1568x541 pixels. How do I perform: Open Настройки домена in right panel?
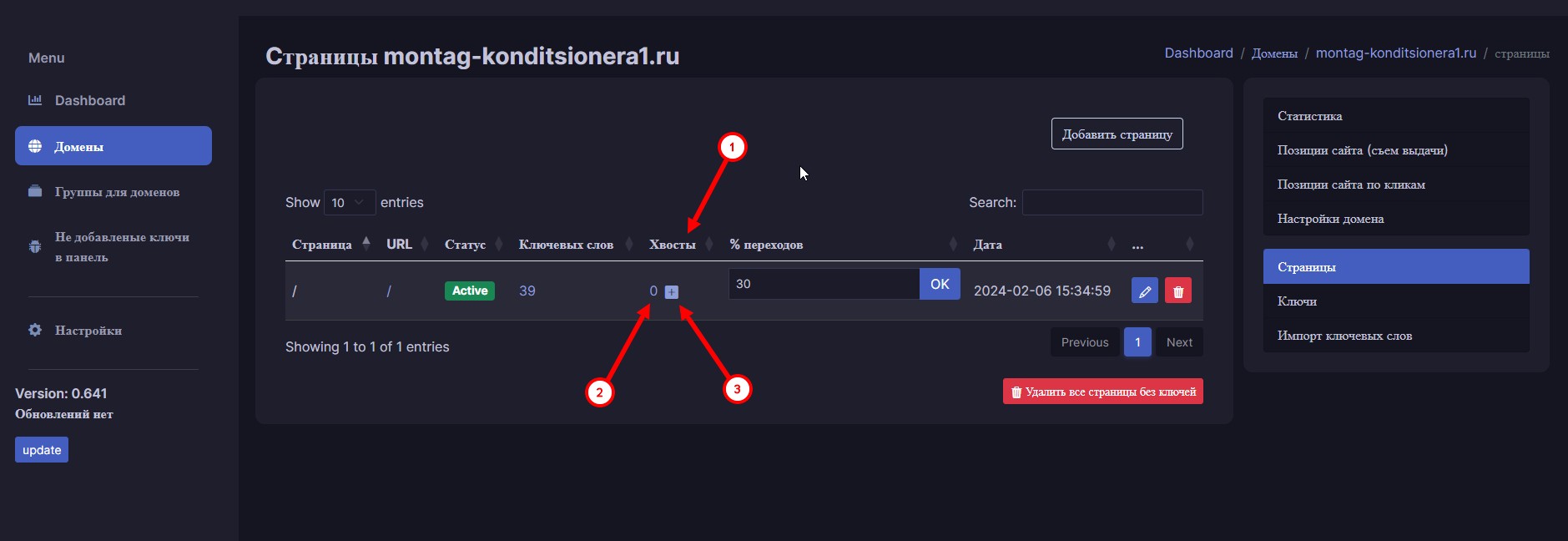pos(1396,218)
